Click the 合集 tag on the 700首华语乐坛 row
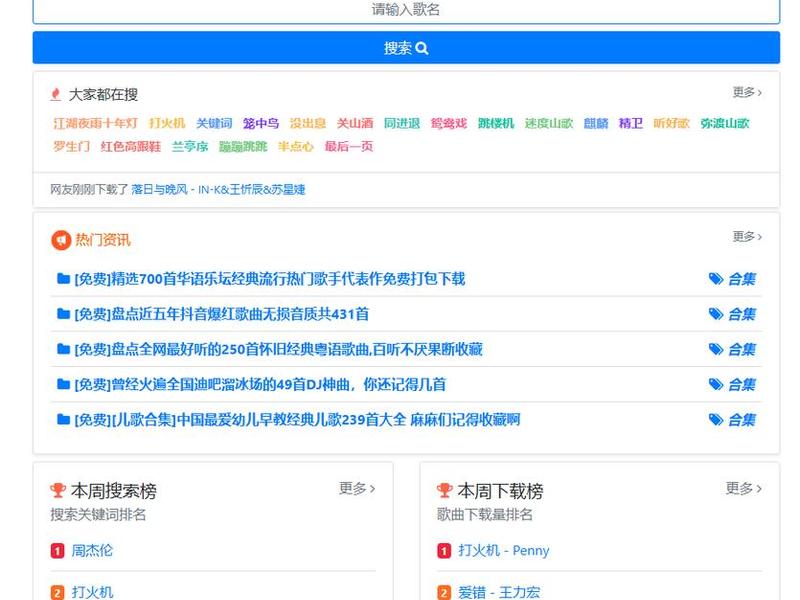Viewport: 800px width, 600px height. [732, 279]
